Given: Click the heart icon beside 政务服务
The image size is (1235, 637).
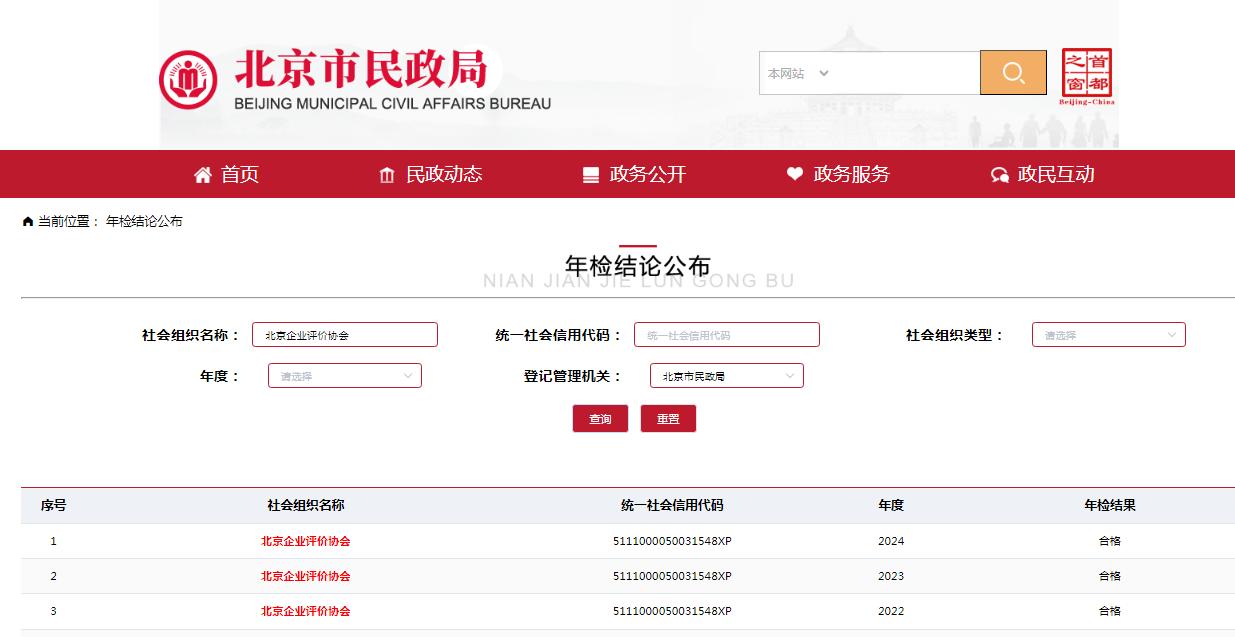Looking at the screenshot, I should [x=795, y=174].
